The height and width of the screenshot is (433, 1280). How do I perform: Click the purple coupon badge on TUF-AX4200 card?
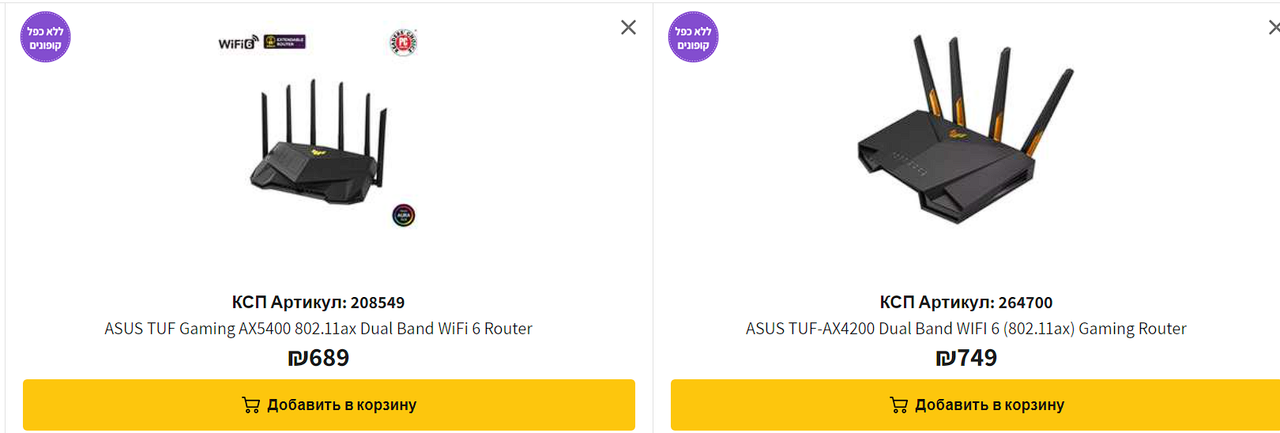tap(693, 38)
